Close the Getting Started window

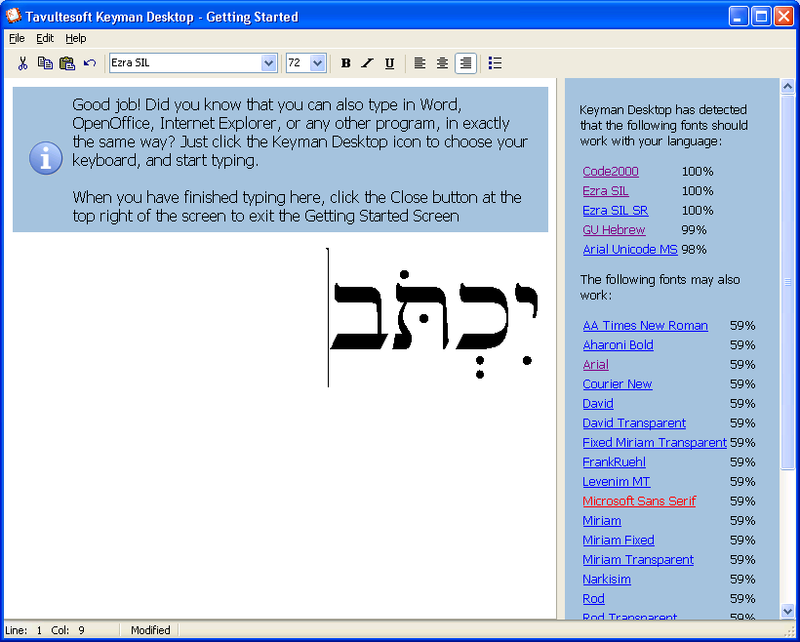[784, 17]
